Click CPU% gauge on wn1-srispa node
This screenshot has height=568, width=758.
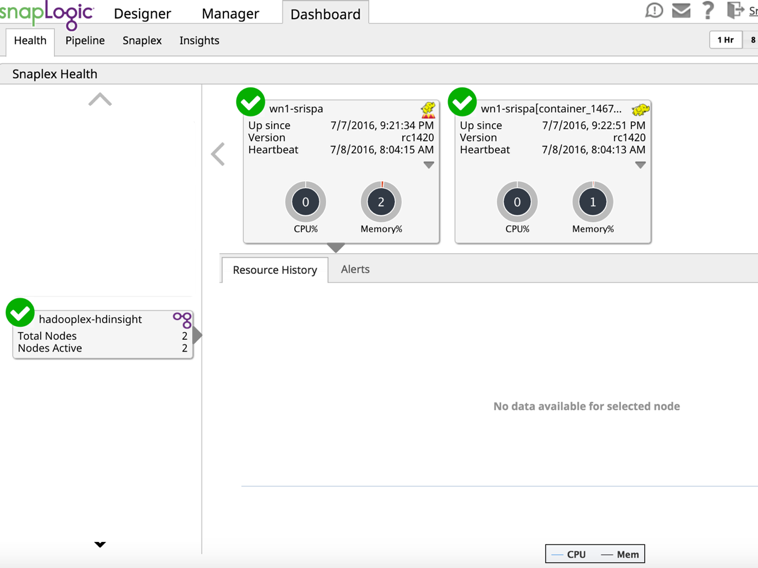click(x=306, y=202)
